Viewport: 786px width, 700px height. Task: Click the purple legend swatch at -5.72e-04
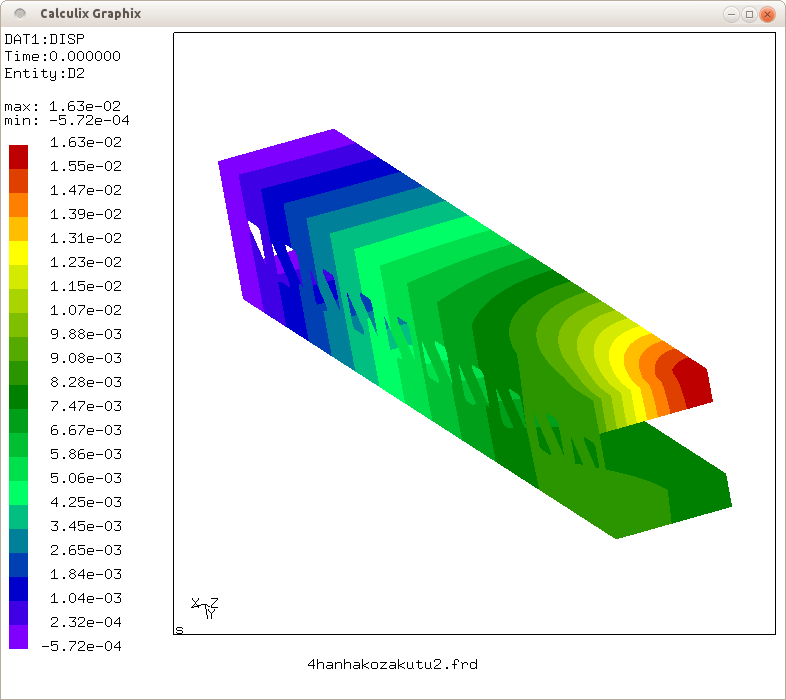19,637
